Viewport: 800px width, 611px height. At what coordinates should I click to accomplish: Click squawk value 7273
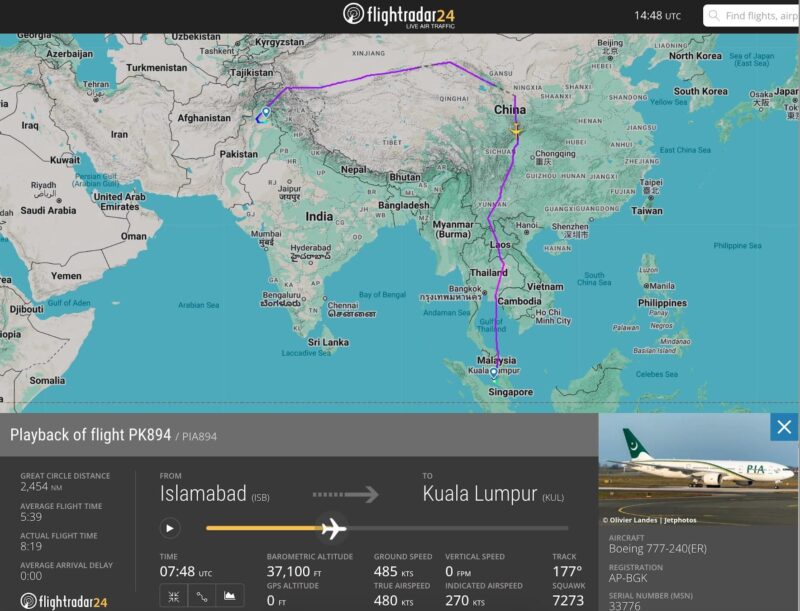click(x=568, y=600)
